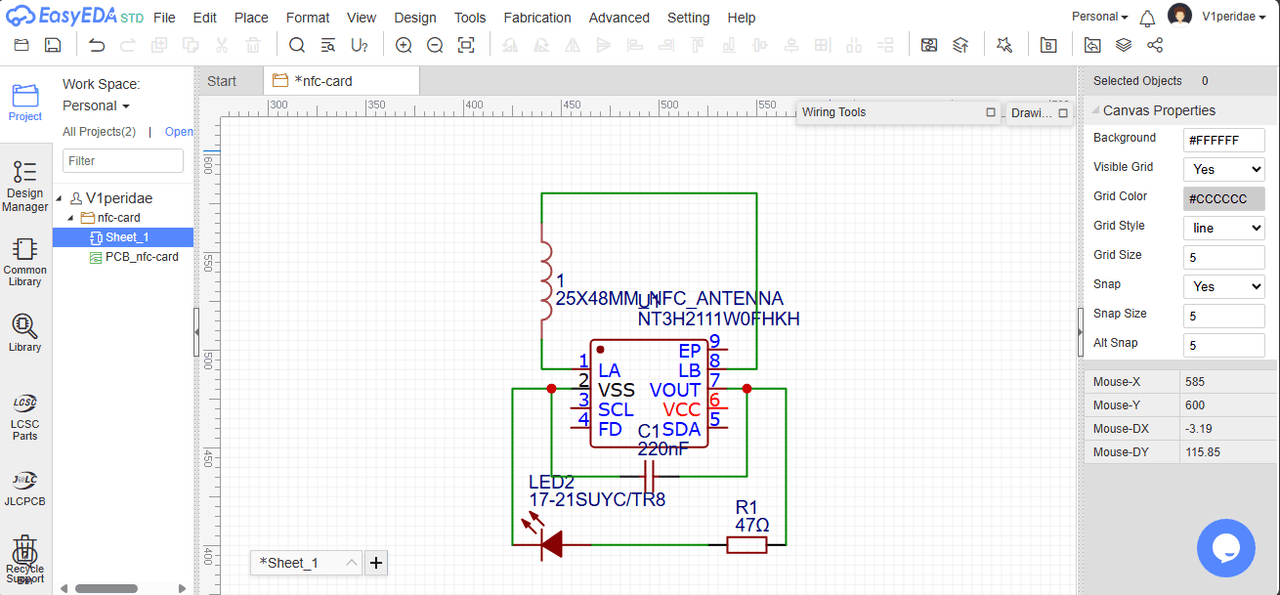
Task: Switch to the Start tab
Action: click(222, 81)
